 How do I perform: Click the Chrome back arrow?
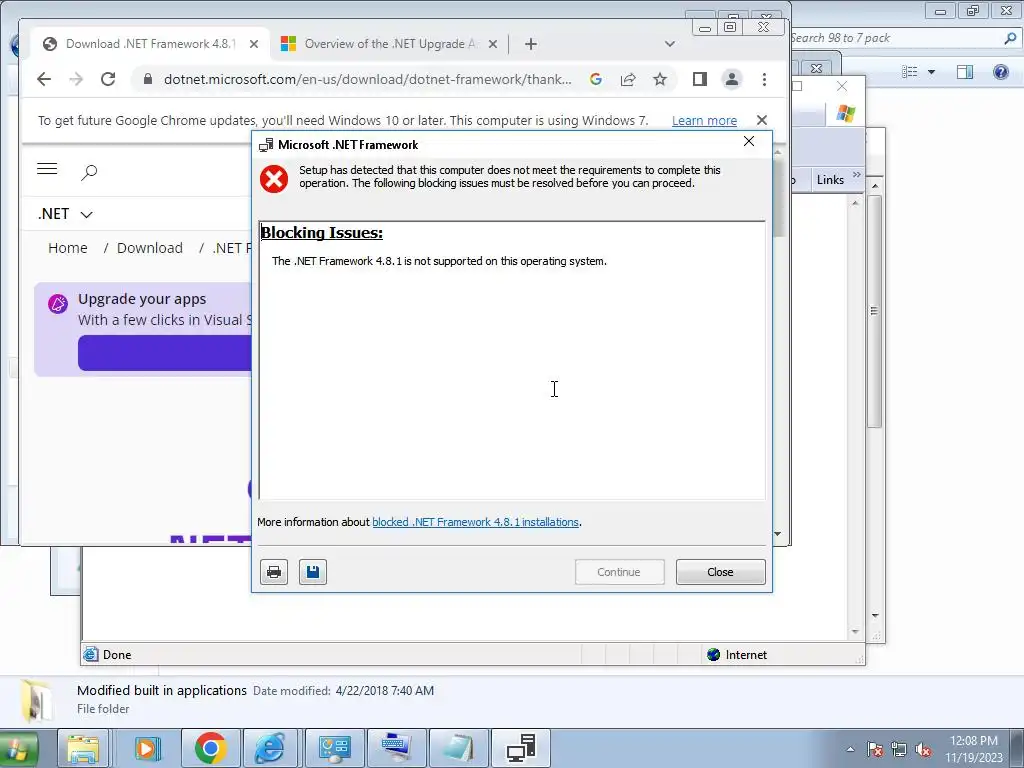[44, 79]
